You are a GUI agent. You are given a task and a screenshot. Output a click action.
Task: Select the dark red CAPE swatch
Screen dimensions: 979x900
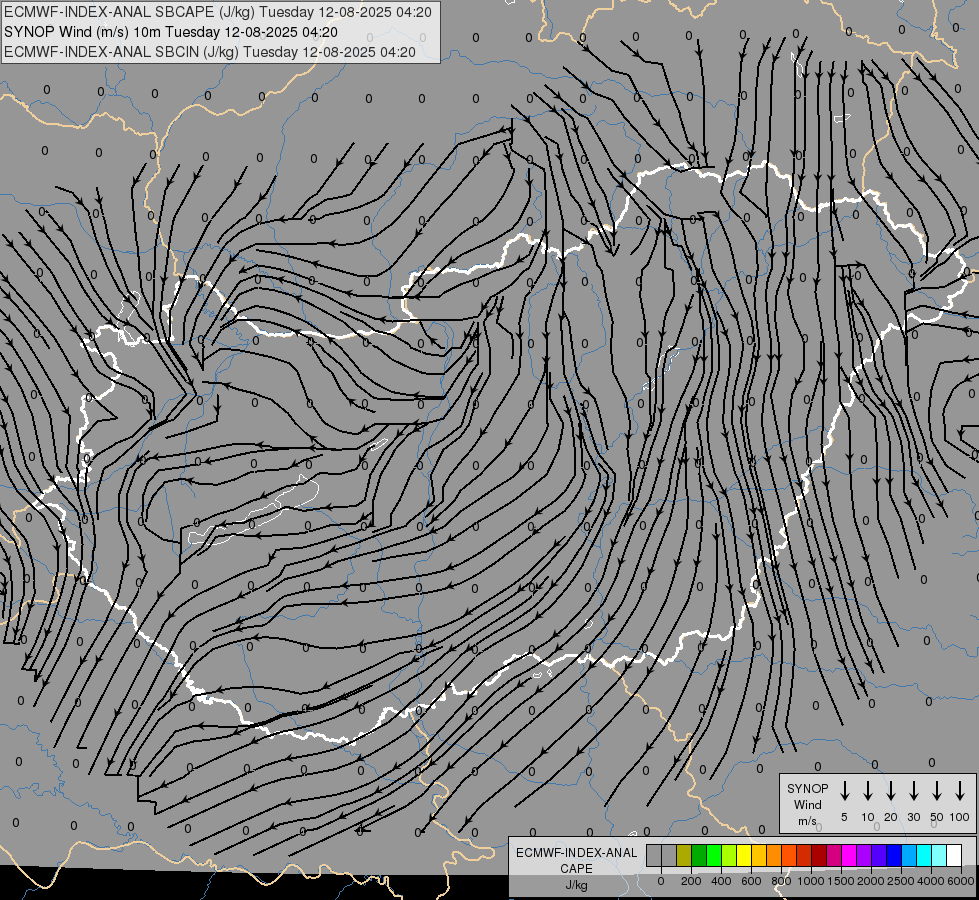(820, 855)
